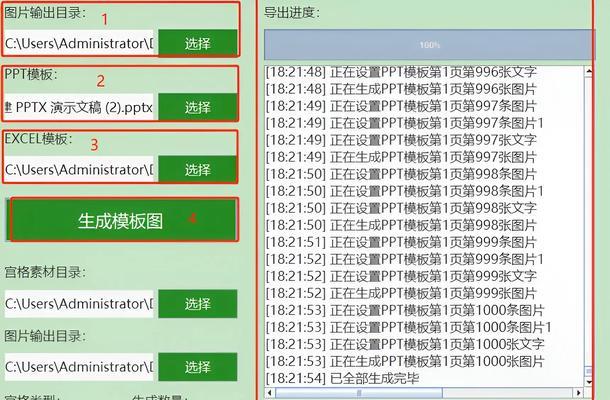Select log line 正在生成PPT模板第1页第998张图片

pyautogui.click(x=401, y=225)
